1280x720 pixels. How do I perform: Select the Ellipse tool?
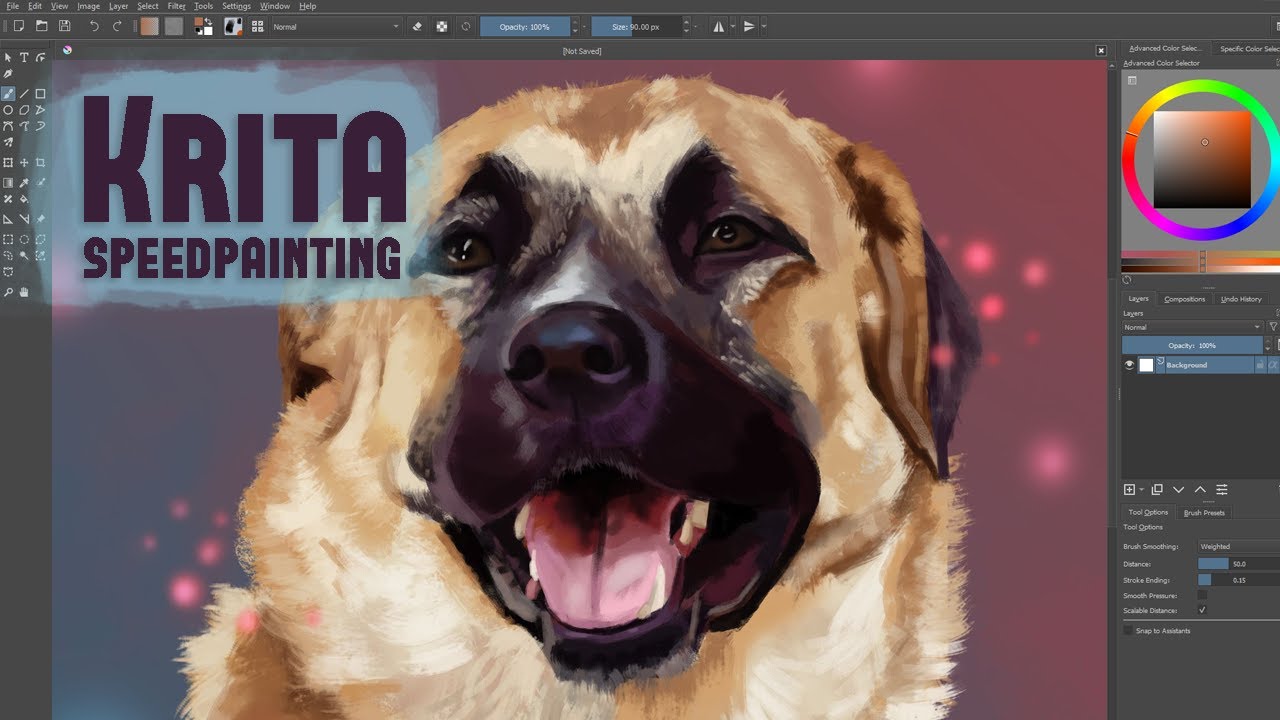click(8, 110)
